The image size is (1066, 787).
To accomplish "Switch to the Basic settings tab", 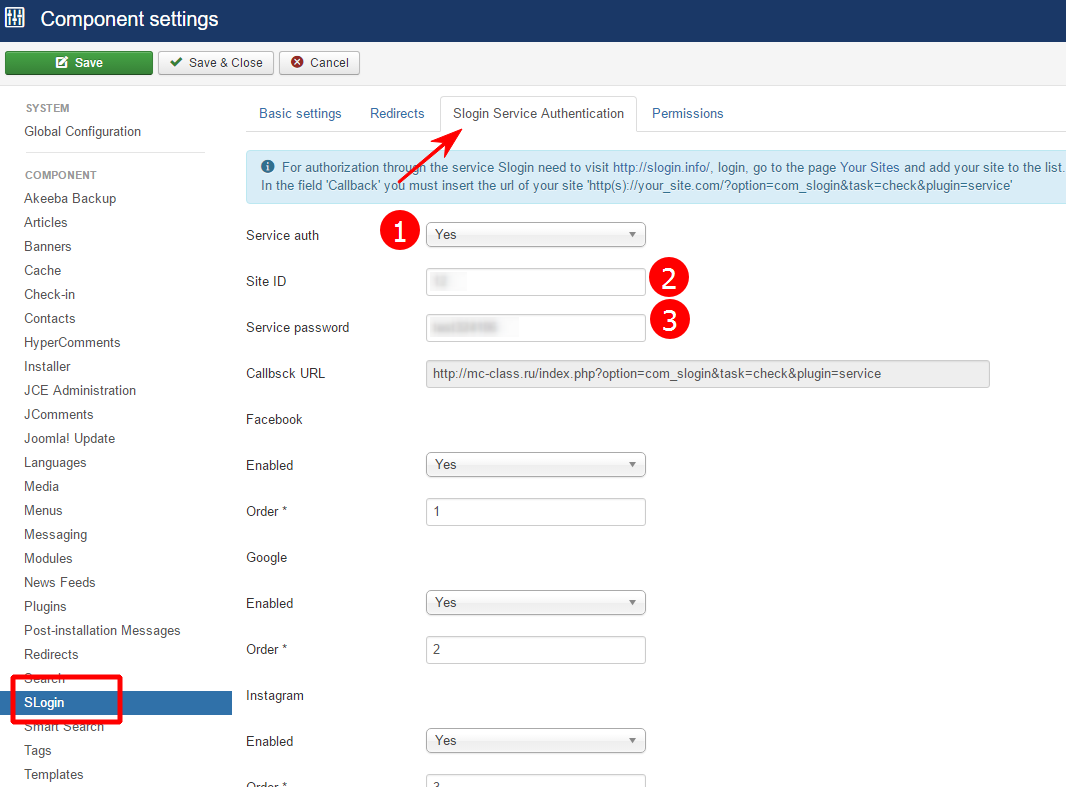I will [300, 114].
